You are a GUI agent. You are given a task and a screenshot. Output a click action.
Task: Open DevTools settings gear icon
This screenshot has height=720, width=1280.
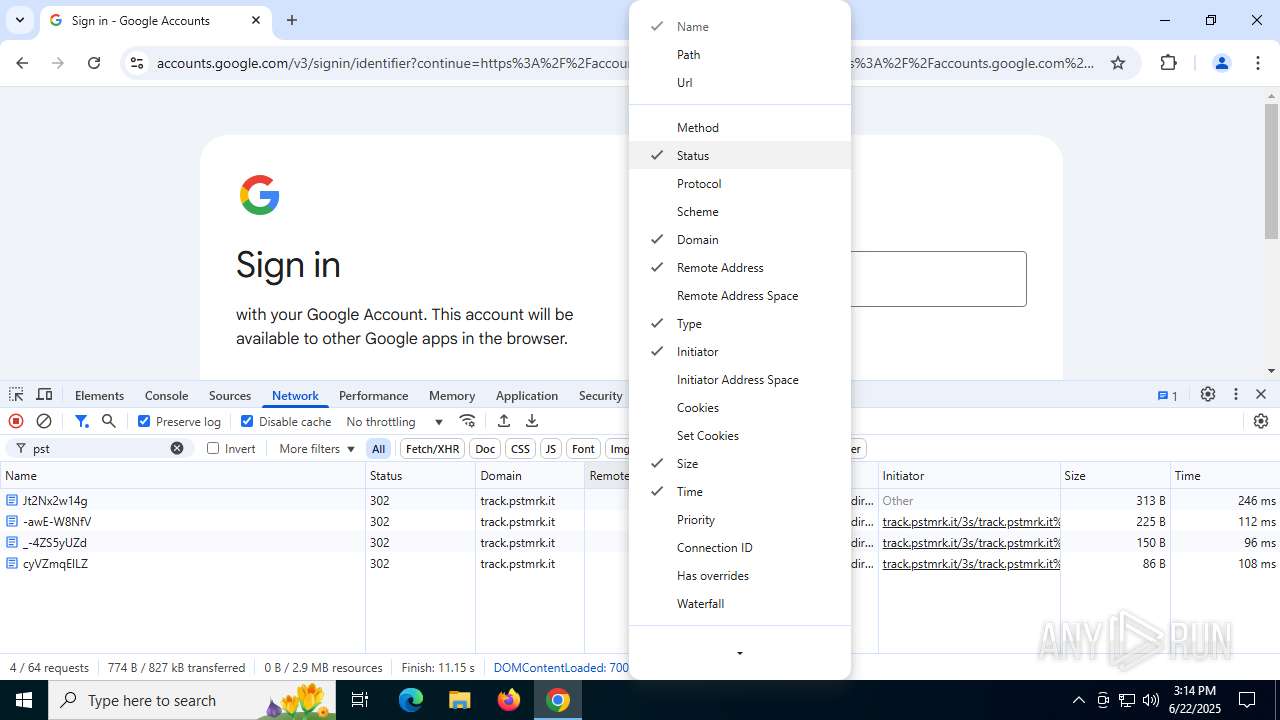click(x=1208, y=395)
